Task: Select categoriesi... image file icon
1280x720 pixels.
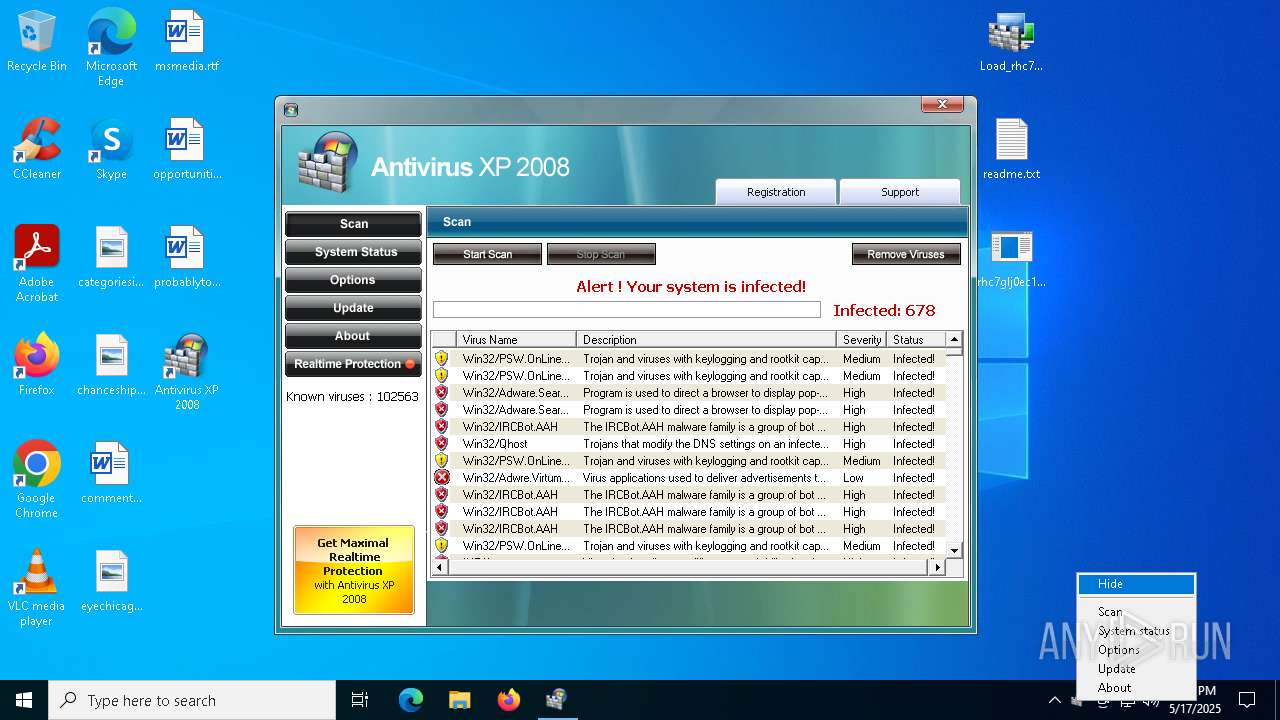Action: [111, 257]
